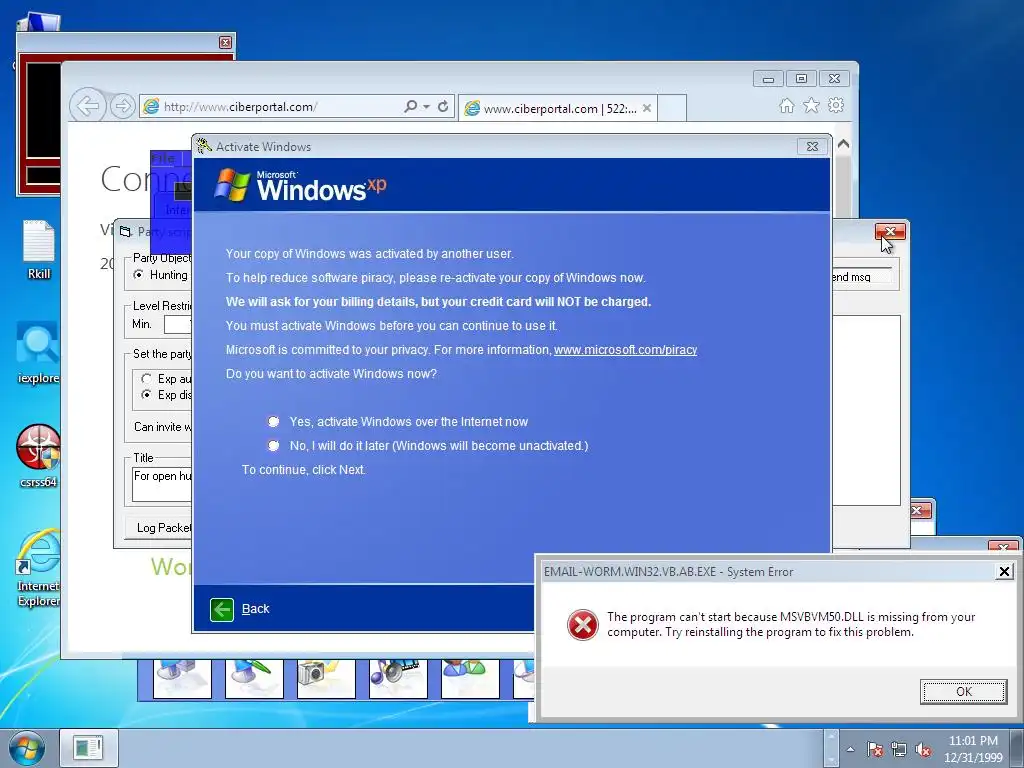Image resolution: width=1024 pixels, height=768 pixels.
Task: Select the Exp au radio option
Action: tap(146, 379)
